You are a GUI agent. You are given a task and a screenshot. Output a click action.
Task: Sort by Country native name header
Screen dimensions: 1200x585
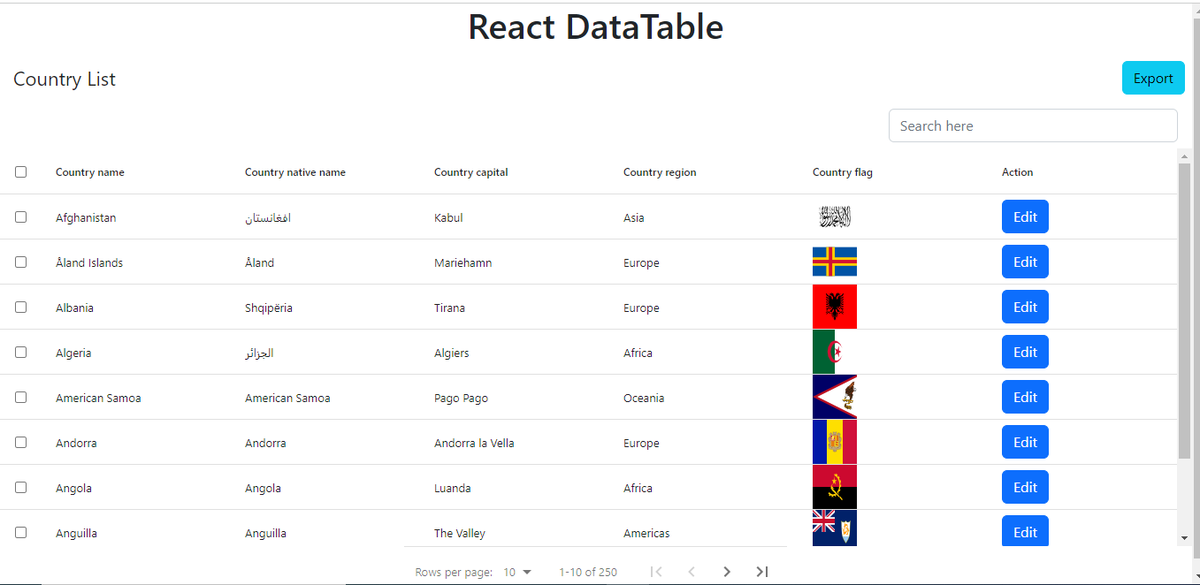tap(295, 172)
